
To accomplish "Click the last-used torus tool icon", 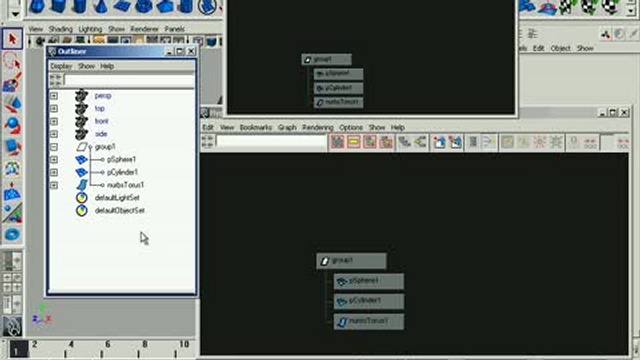I will click(12, 234).
